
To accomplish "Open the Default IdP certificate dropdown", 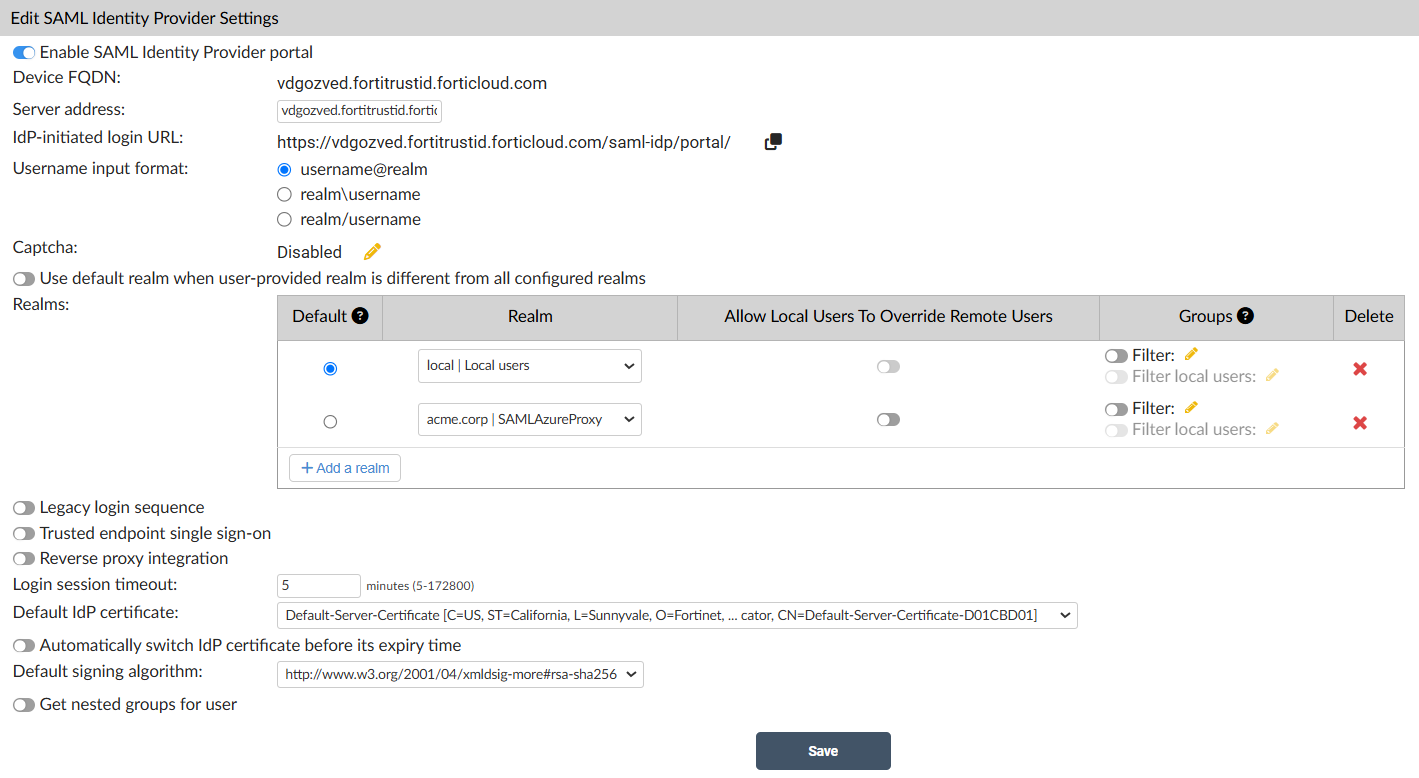I will (676, 615).
